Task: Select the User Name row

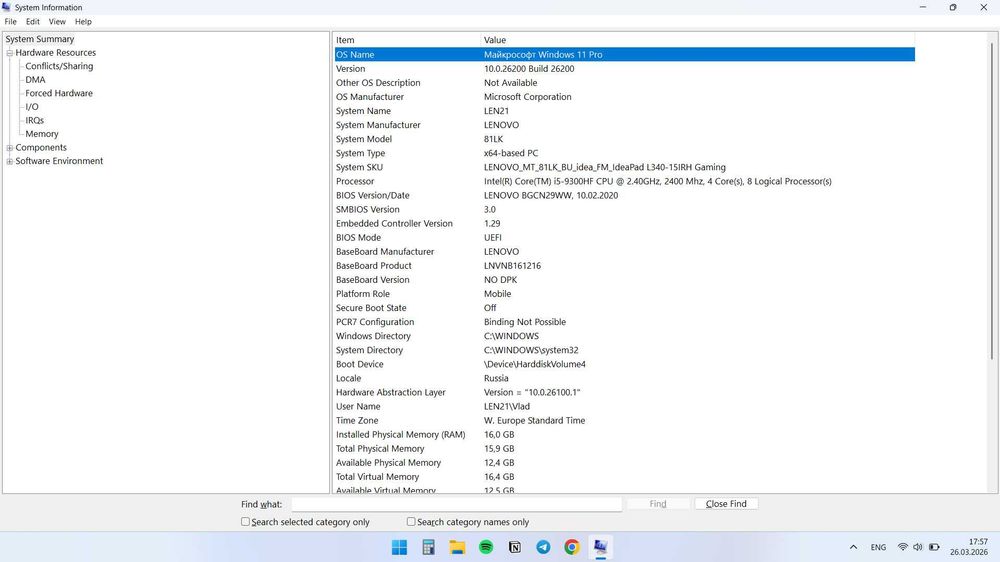Action: click(625, 406)
